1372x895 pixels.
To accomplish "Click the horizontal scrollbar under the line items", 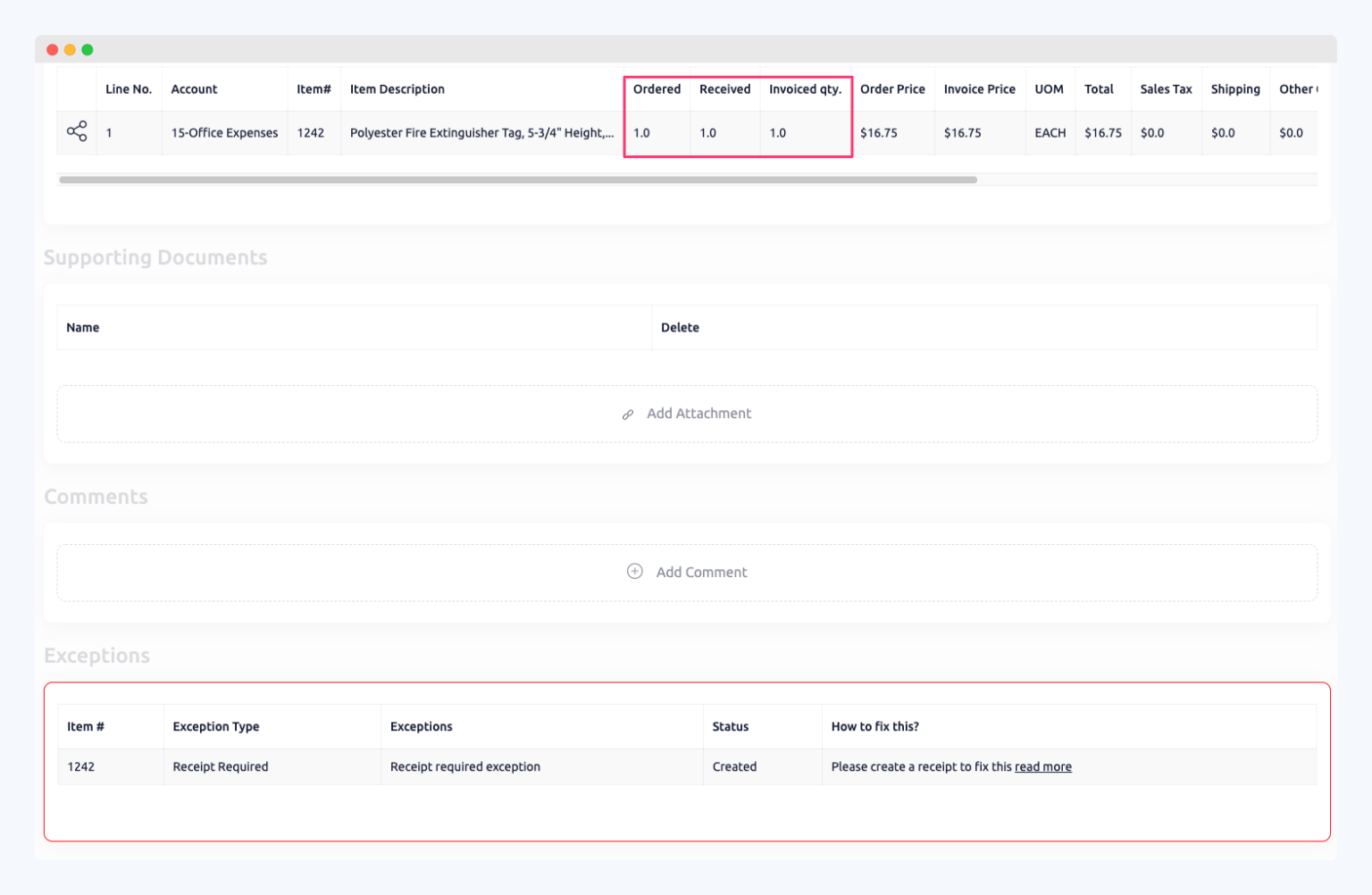I will (518, 179).
